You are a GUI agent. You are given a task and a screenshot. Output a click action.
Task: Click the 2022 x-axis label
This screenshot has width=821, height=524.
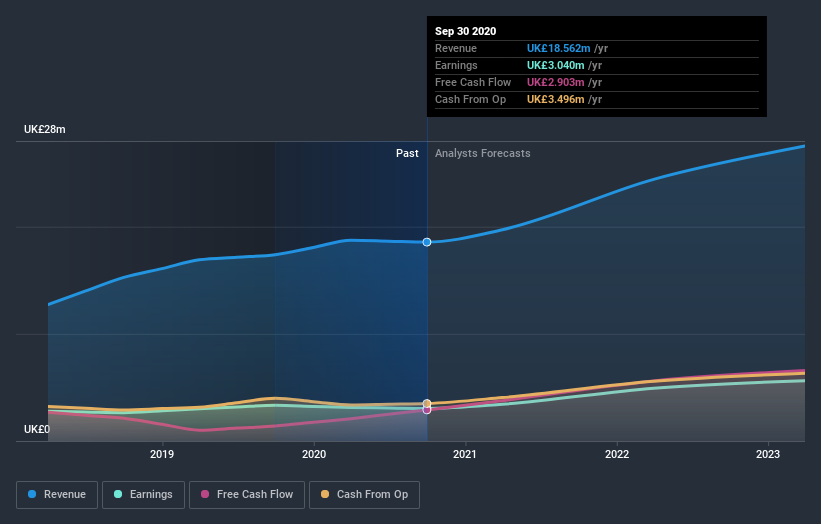[617, 454]
